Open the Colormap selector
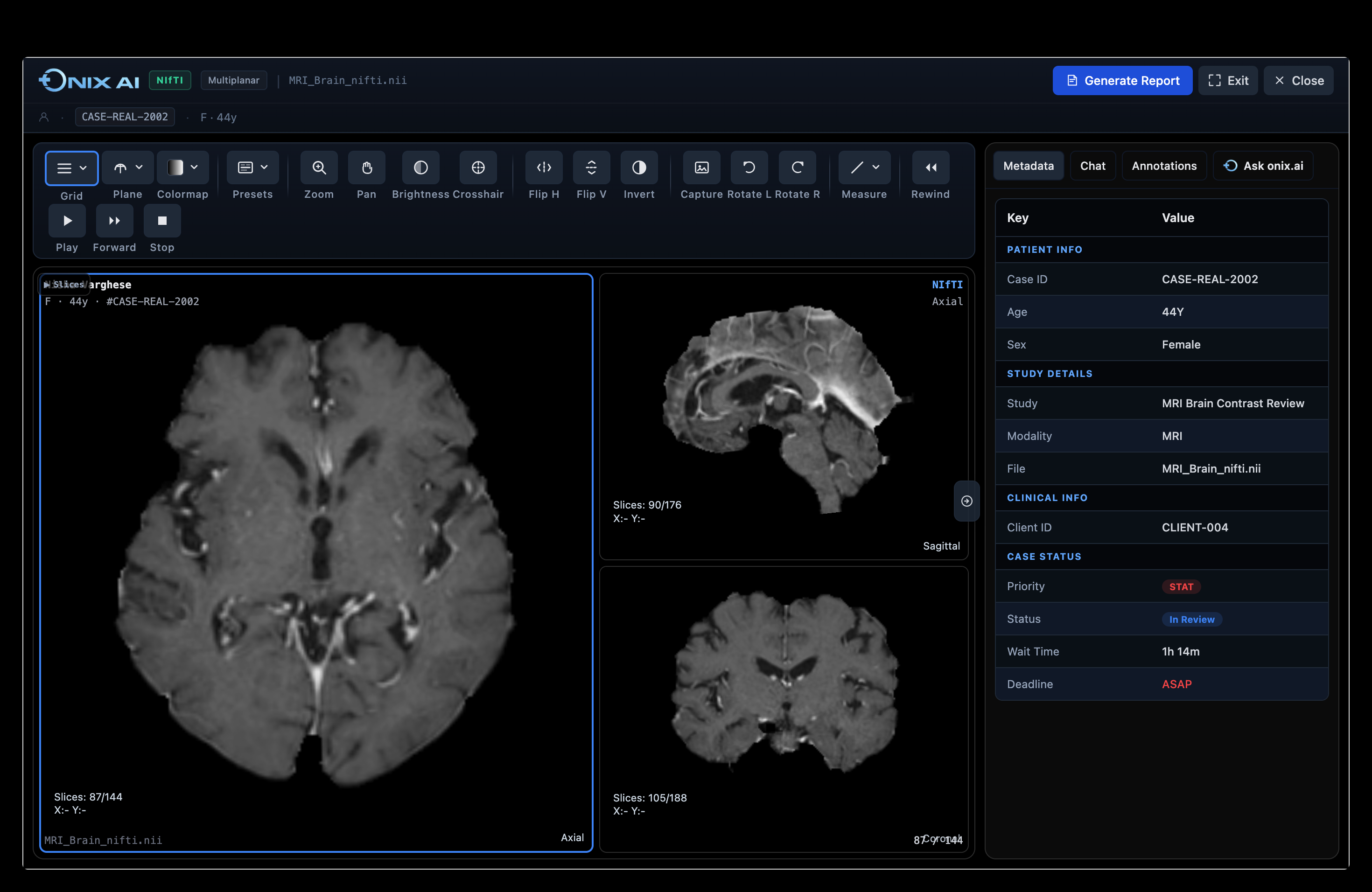Viewport: 1372px width, 892px height. click(182, 168)
